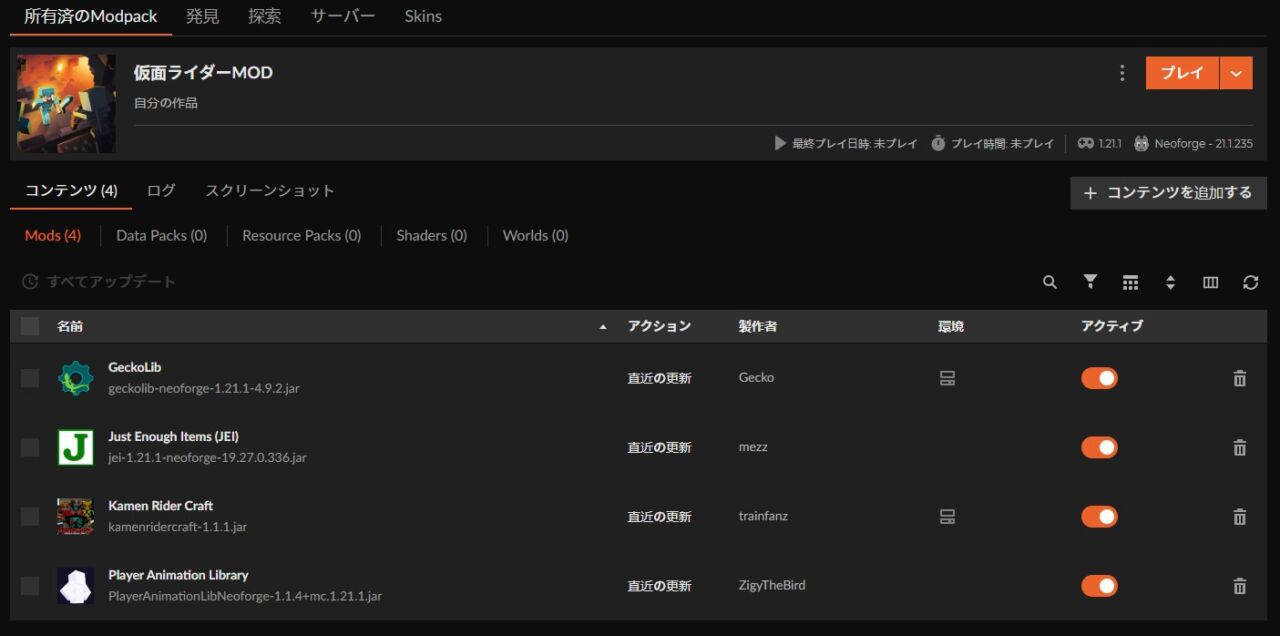Select the コンテンツ (4) tab
Screen dimensions: 1280x636
coord(71,190)
